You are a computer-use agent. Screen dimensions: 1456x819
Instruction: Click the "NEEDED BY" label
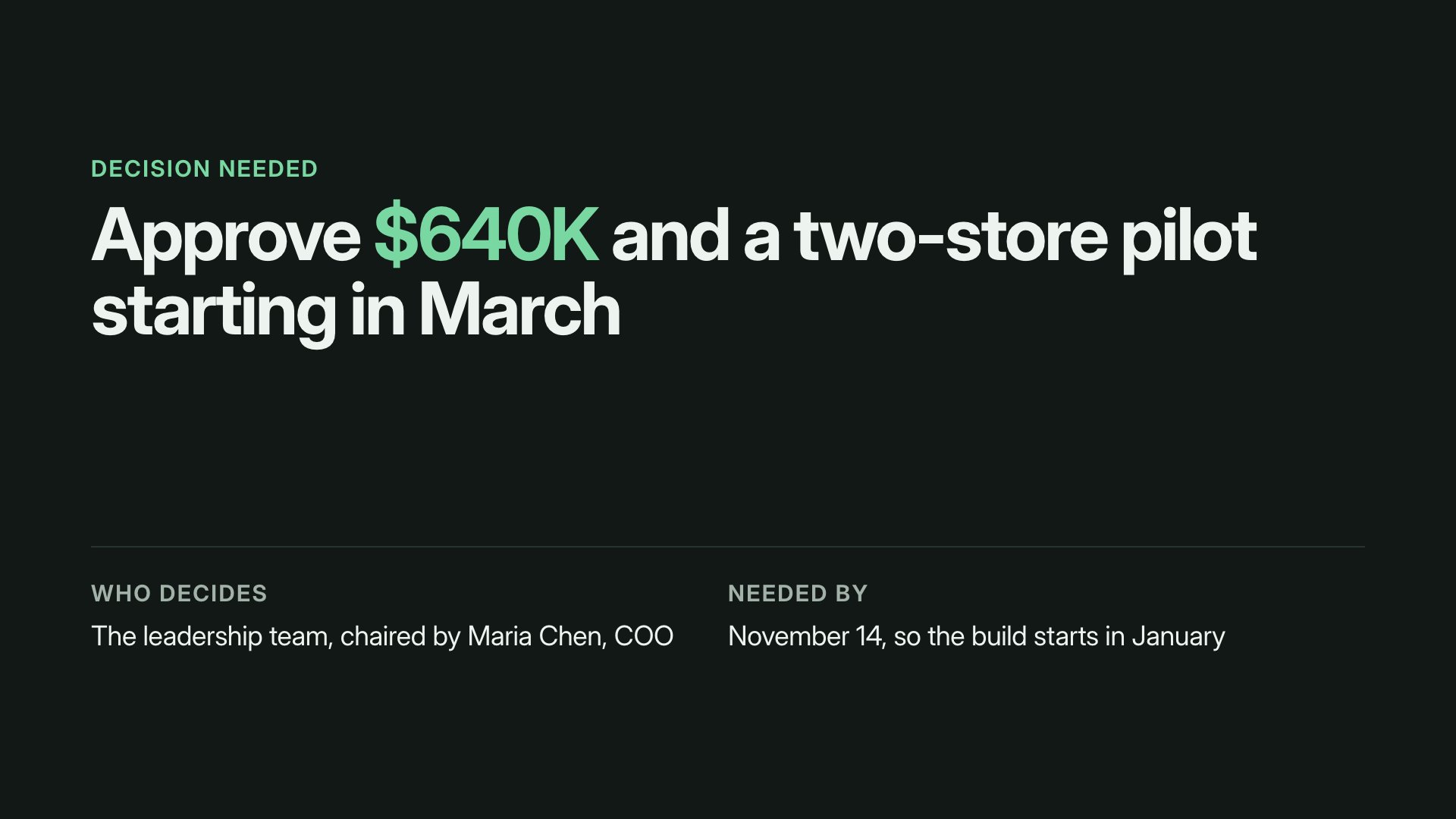[798, 593]
